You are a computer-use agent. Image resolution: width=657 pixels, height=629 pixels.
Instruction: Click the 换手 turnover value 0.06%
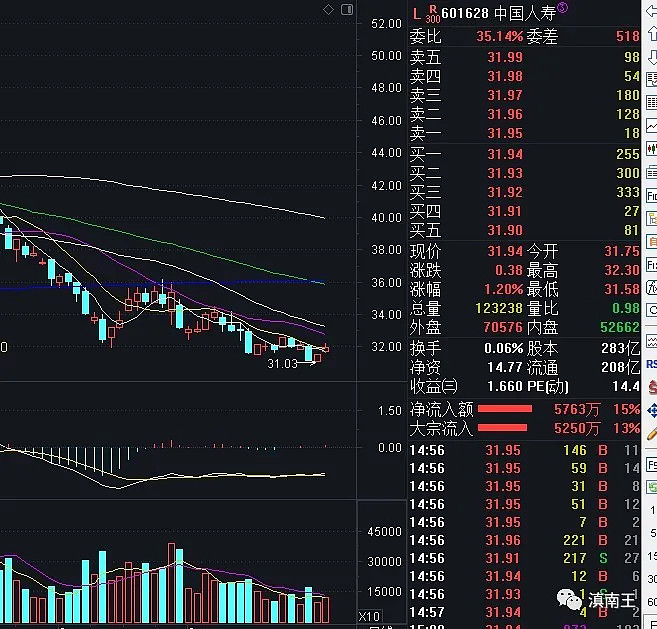click(503, 348)
